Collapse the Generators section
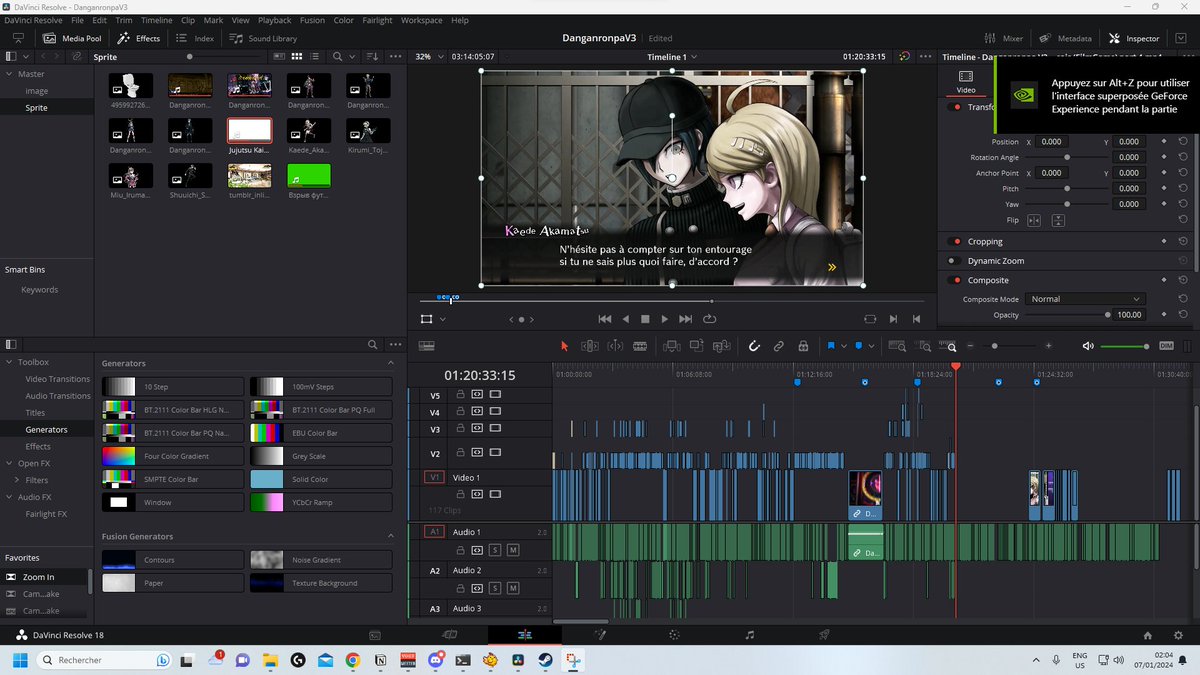Image resolution: width=1200 pixels, height=675 pixels. click(x=390, y=363)
